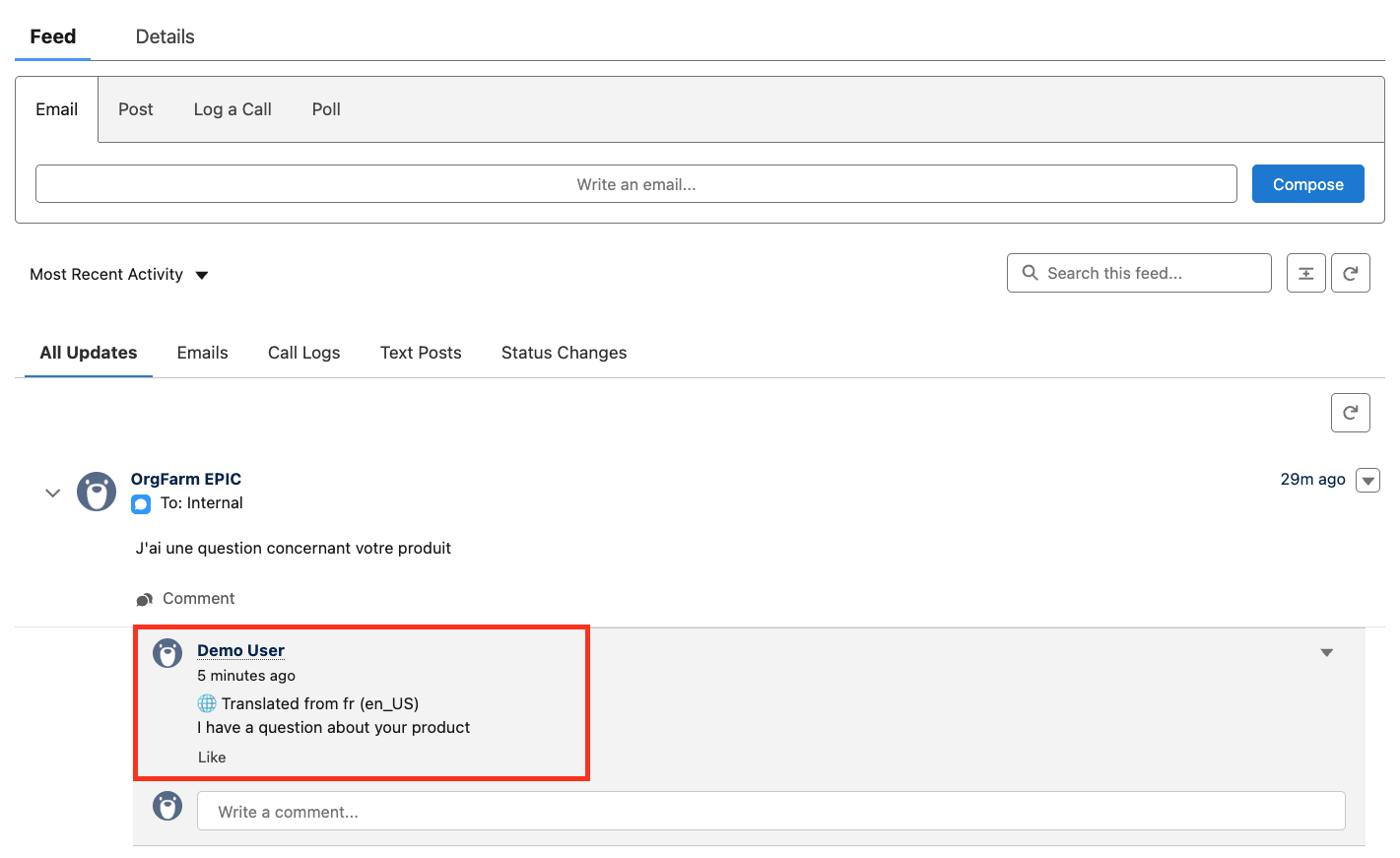Screen dimensions: 1400x858
Task: Filter feed by Status Changes
Action: tap(564, 353)
